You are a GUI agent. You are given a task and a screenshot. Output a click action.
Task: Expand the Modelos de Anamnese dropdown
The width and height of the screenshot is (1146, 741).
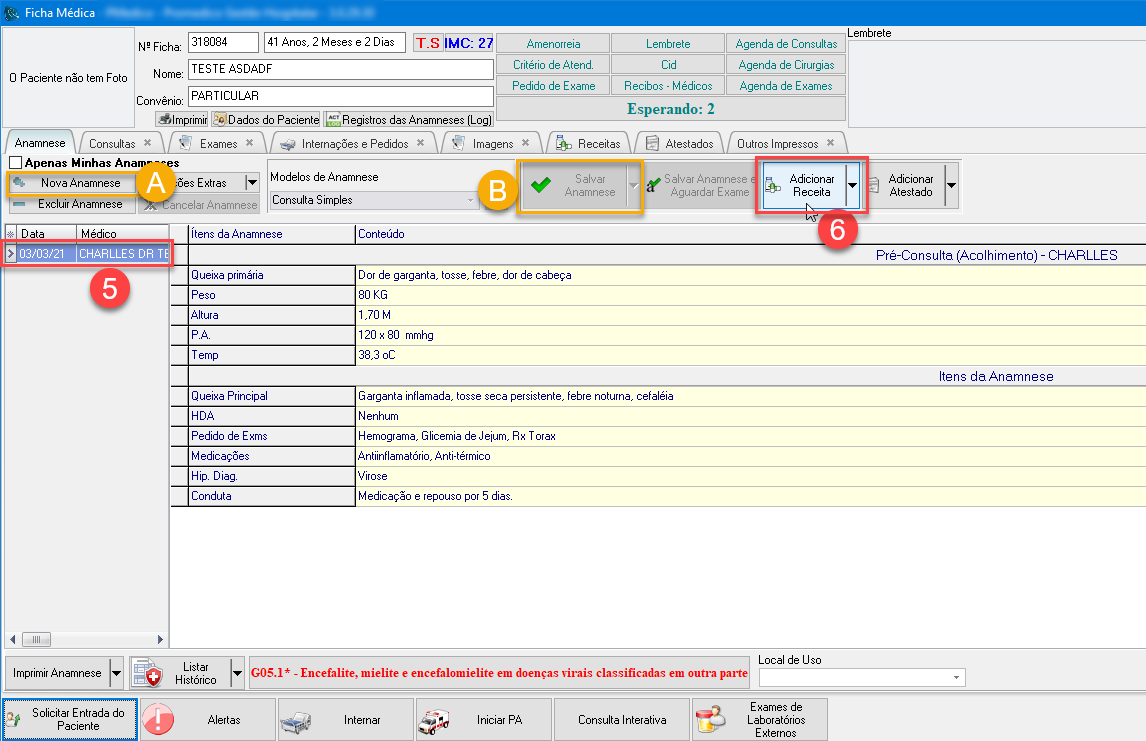[471, 200]
